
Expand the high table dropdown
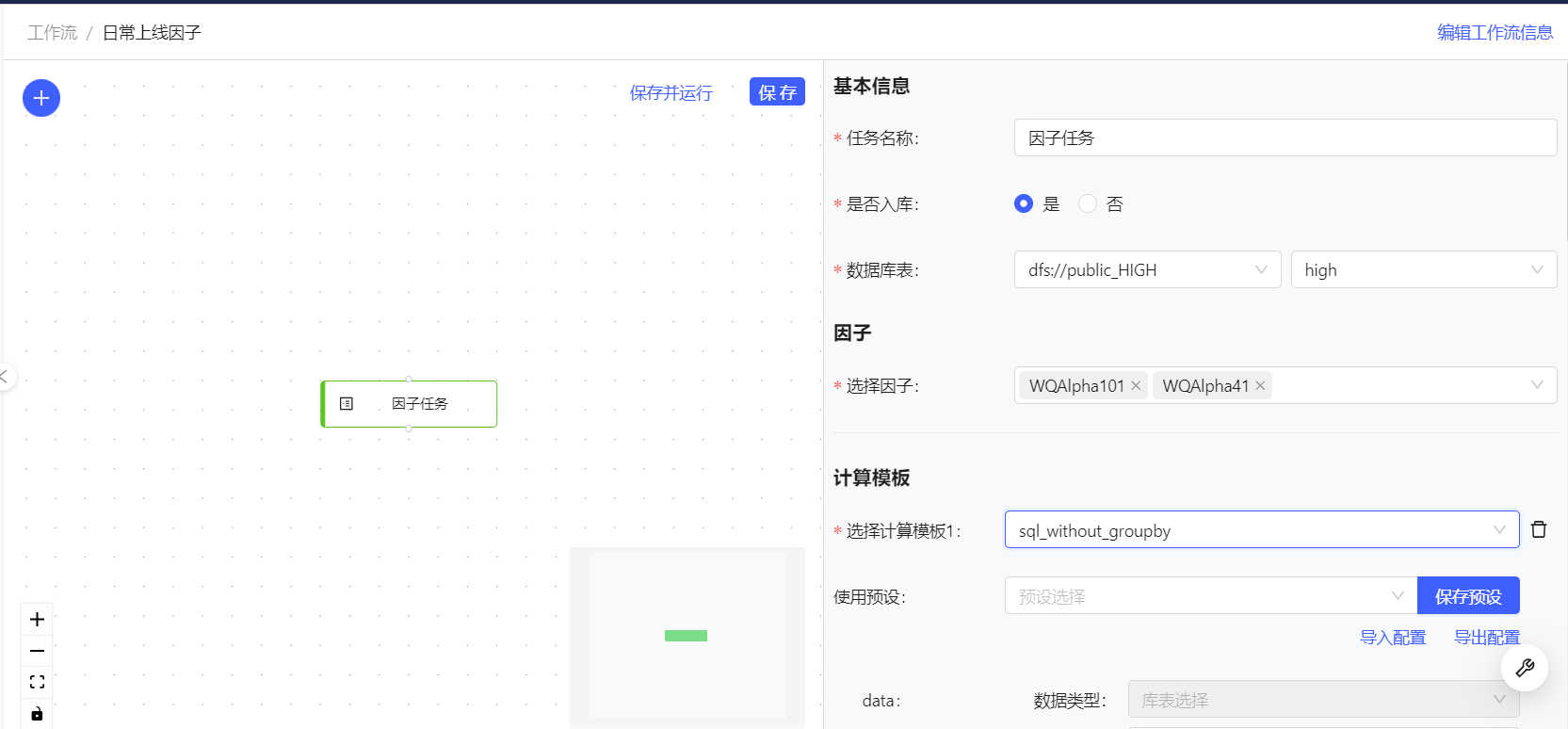pyautogui.click(x=1423, y=270)
